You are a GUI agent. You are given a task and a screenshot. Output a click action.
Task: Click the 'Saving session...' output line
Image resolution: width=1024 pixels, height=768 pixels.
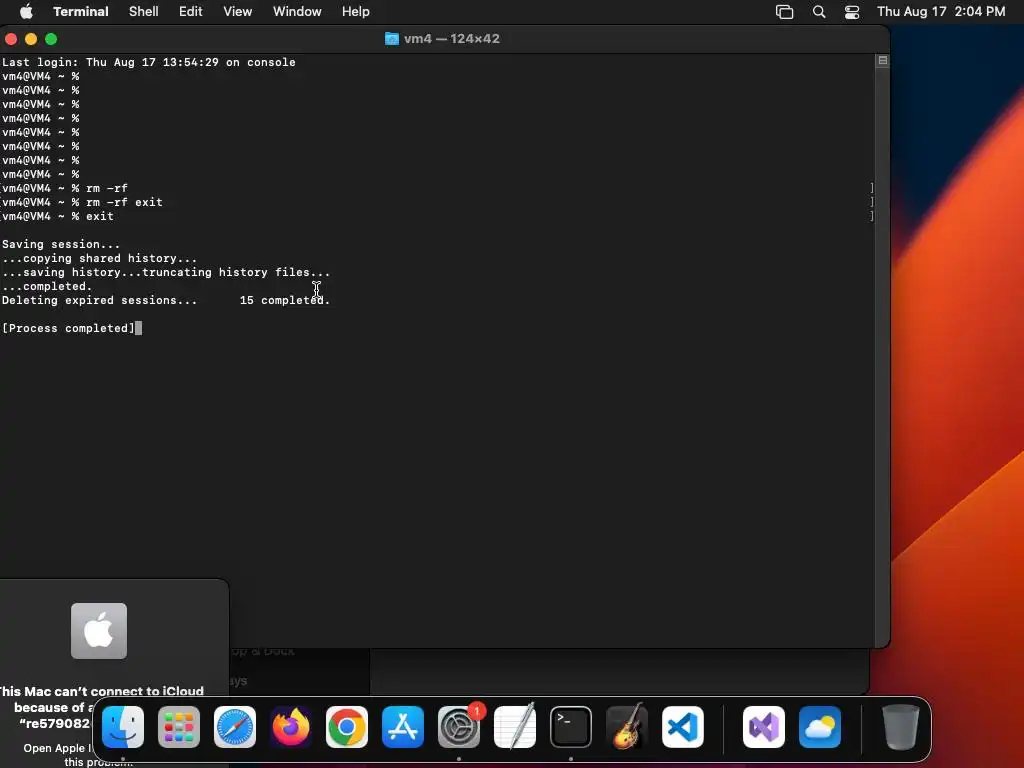(x=61, y=244)
